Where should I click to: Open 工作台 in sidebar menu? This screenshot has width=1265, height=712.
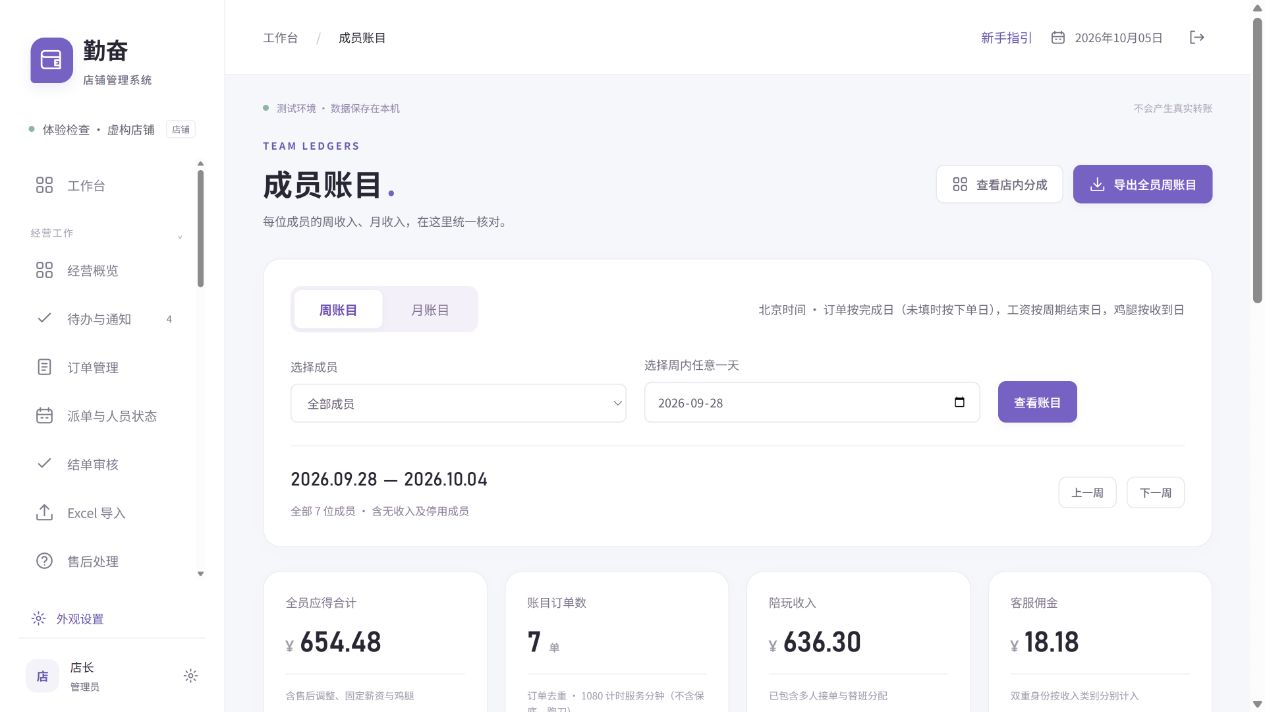(112, 185)
